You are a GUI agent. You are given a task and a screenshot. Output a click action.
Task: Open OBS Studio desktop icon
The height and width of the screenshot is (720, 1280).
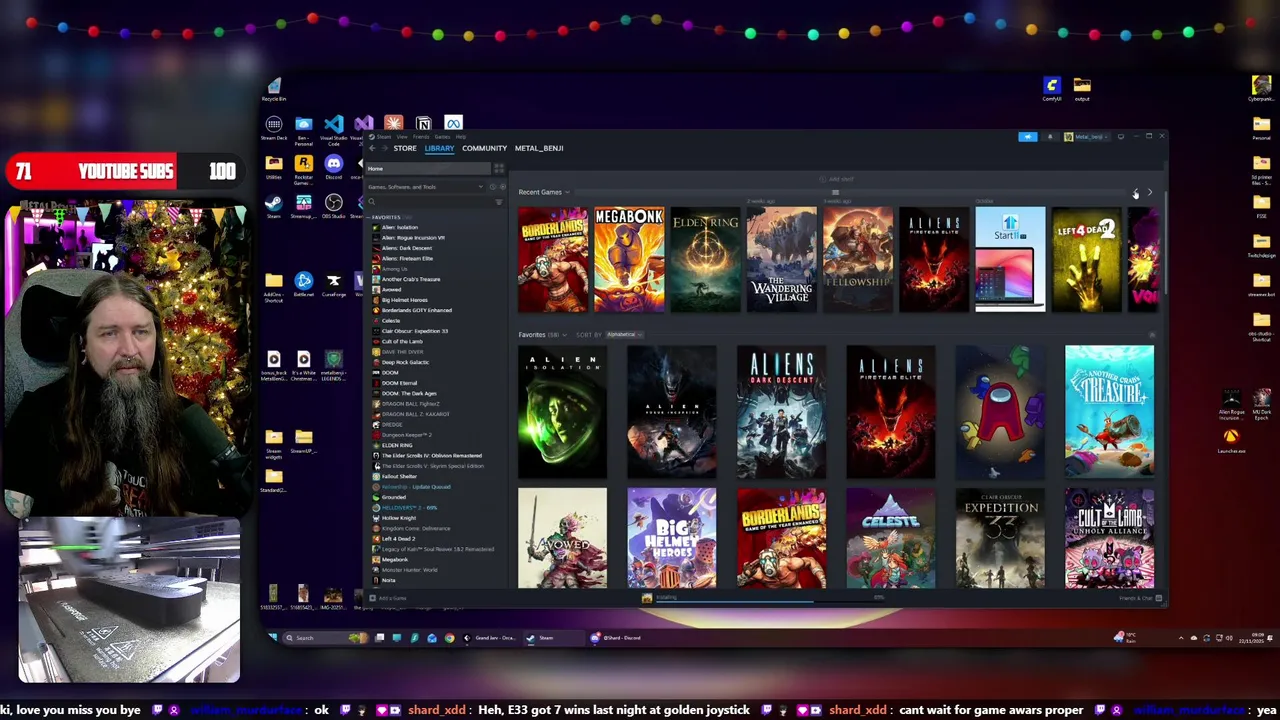pyautogui.click(x=334, y=206)
